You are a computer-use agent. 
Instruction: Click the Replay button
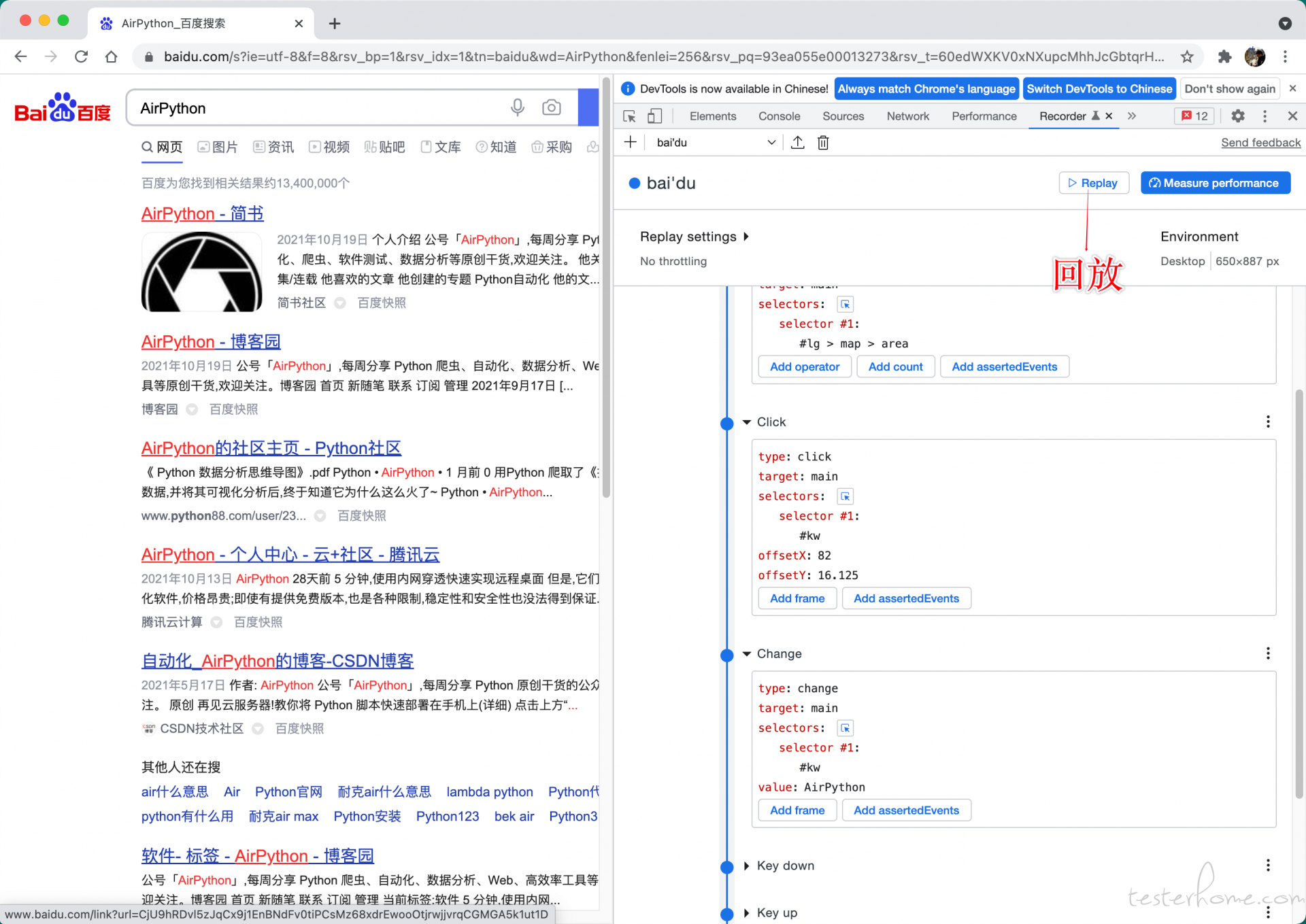[1093, 183]
